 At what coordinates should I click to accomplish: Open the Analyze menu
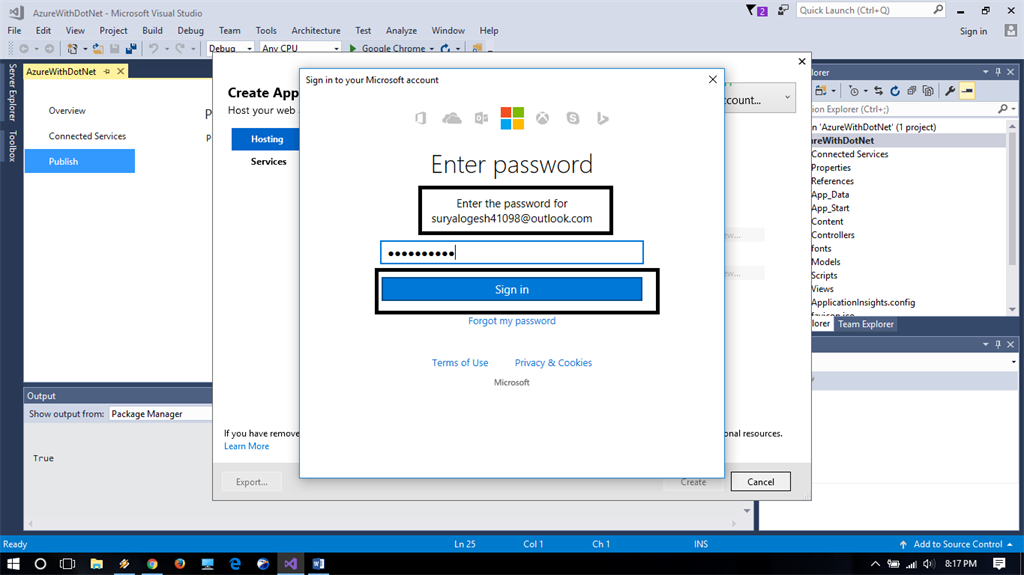401,31
